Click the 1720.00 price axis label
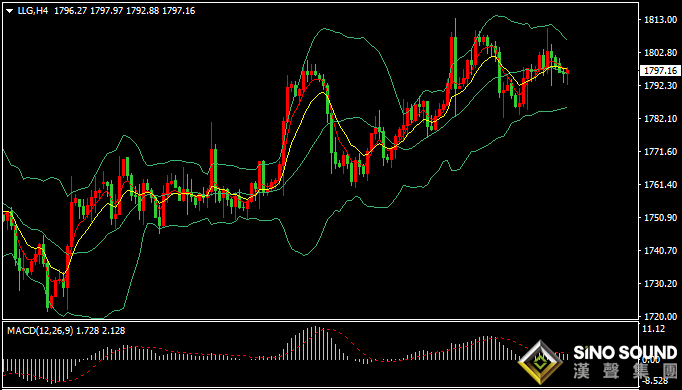 pyautogui.click(x=660, y=317)
